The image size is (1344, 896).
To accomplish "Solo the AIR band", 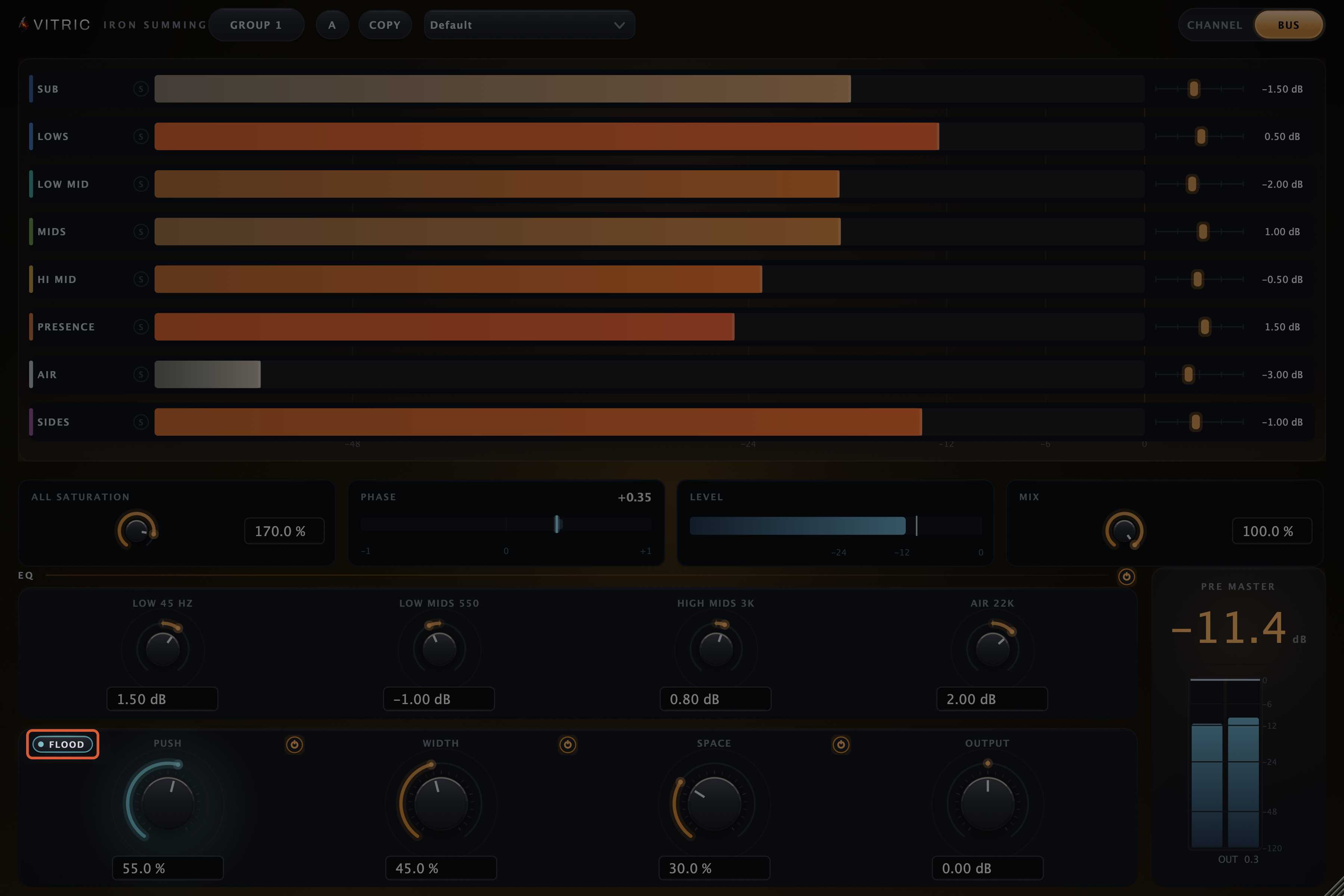I will (x=141, y=374).
